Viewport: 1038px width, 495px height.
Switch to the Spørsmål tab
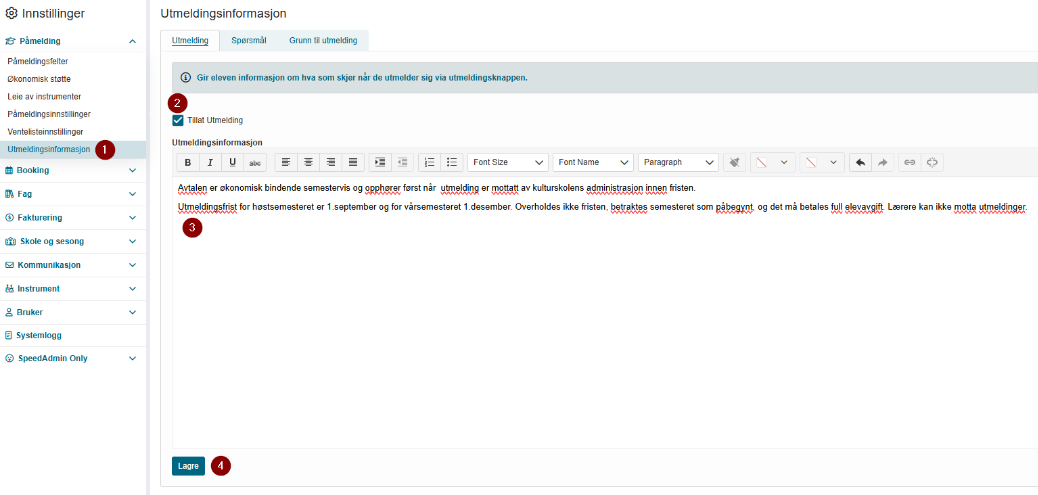[x=249, y=40]
